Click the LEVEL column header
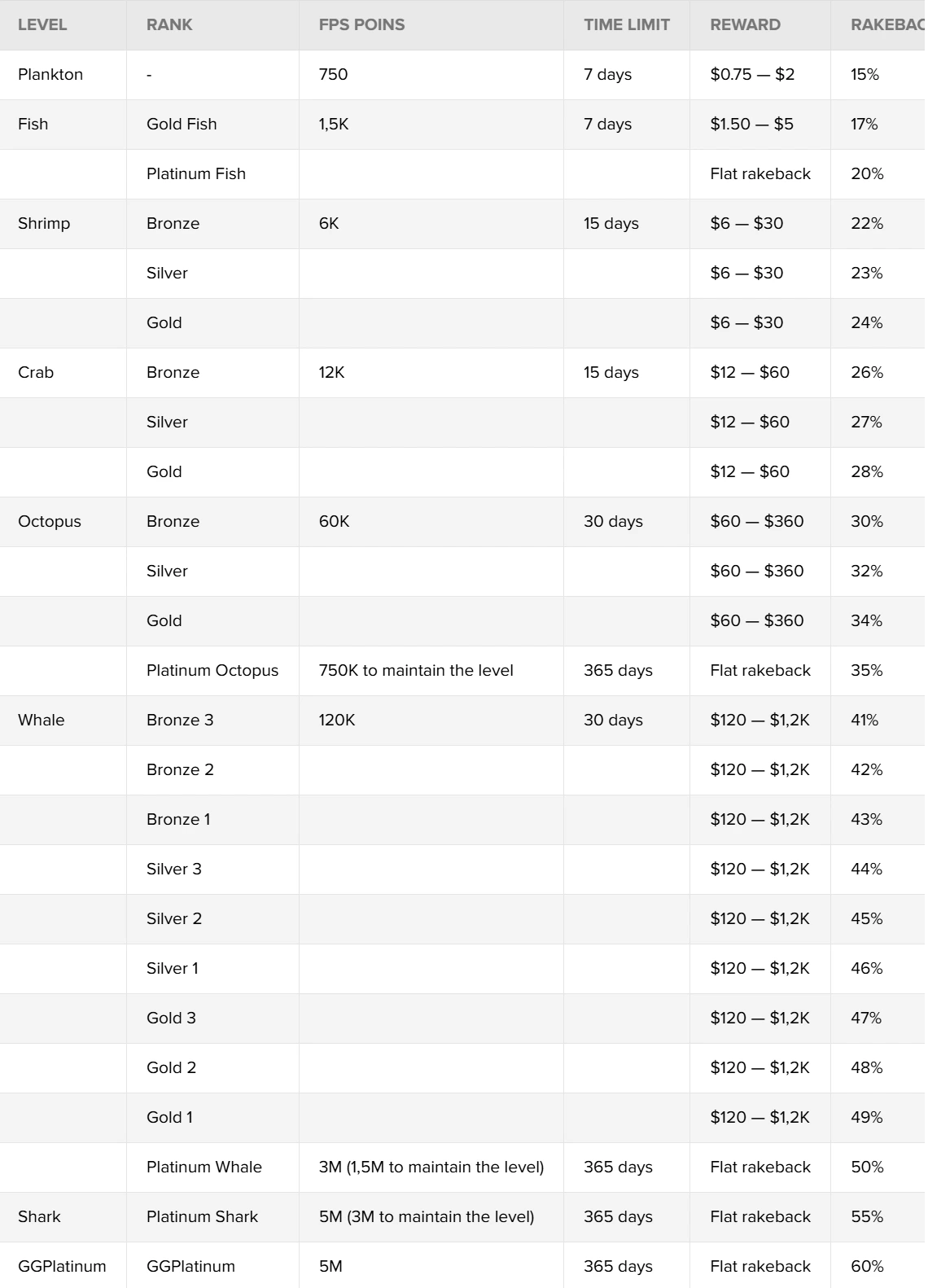This screenshot has width=928, height=1288. click(x=42, y=24)
